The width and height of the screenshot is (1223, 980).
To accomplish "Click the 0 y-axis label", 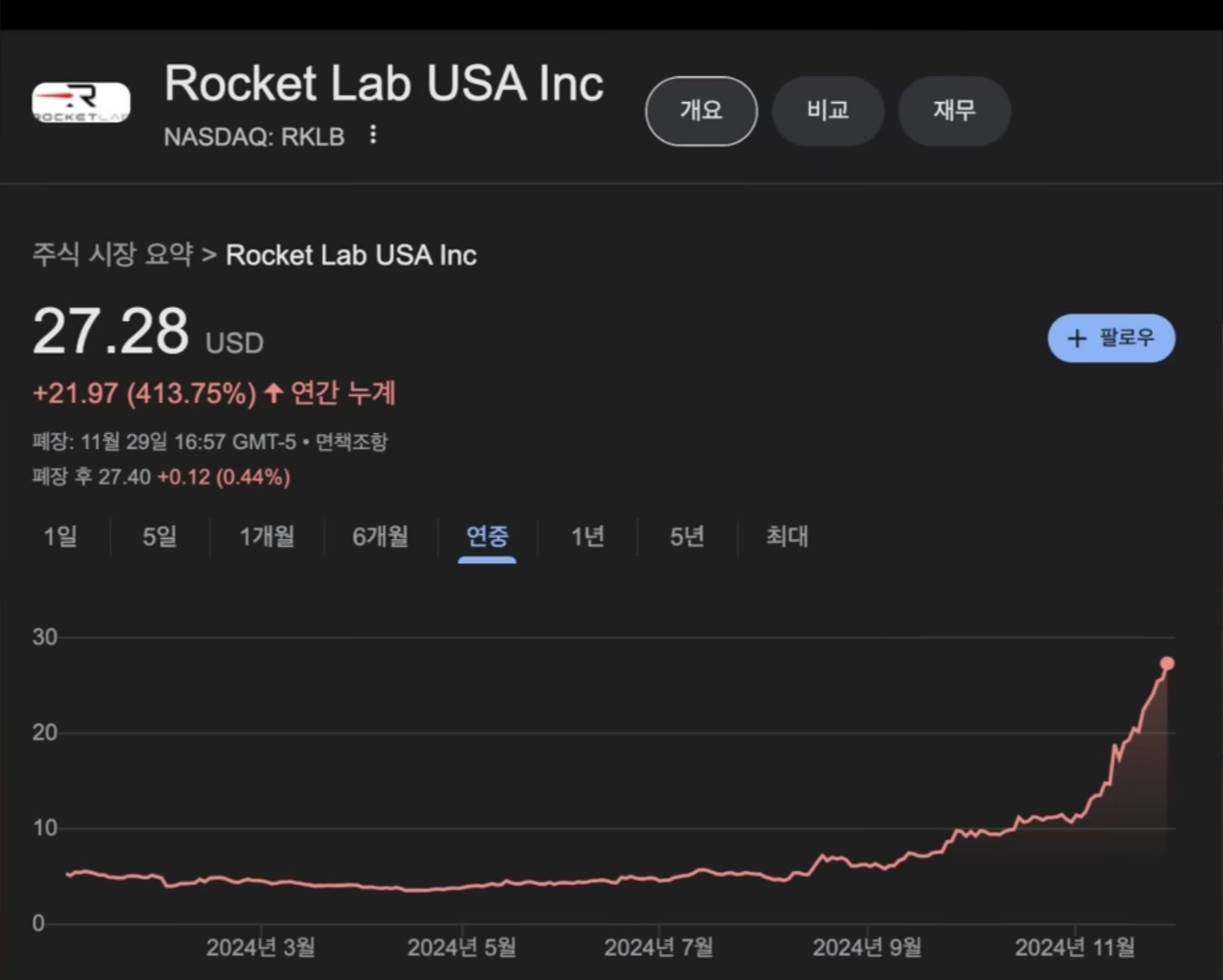I will 38,924.
